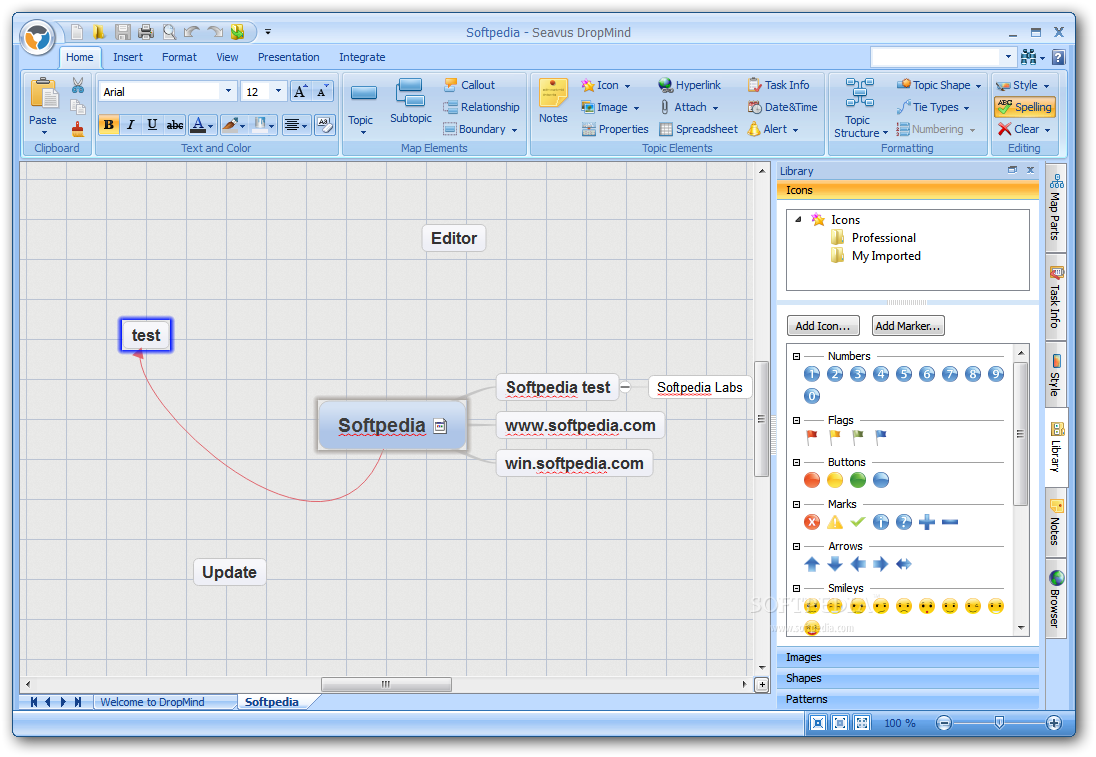
Task: Insert a new Topic
Action: click(363, 92)
